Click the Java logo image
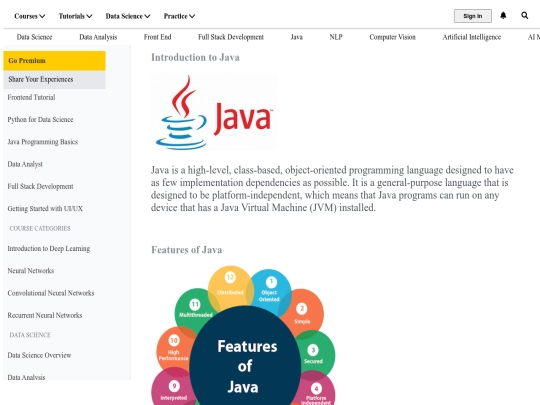The width and height of the screenshot is (540, 405). (x=214, y=112)
